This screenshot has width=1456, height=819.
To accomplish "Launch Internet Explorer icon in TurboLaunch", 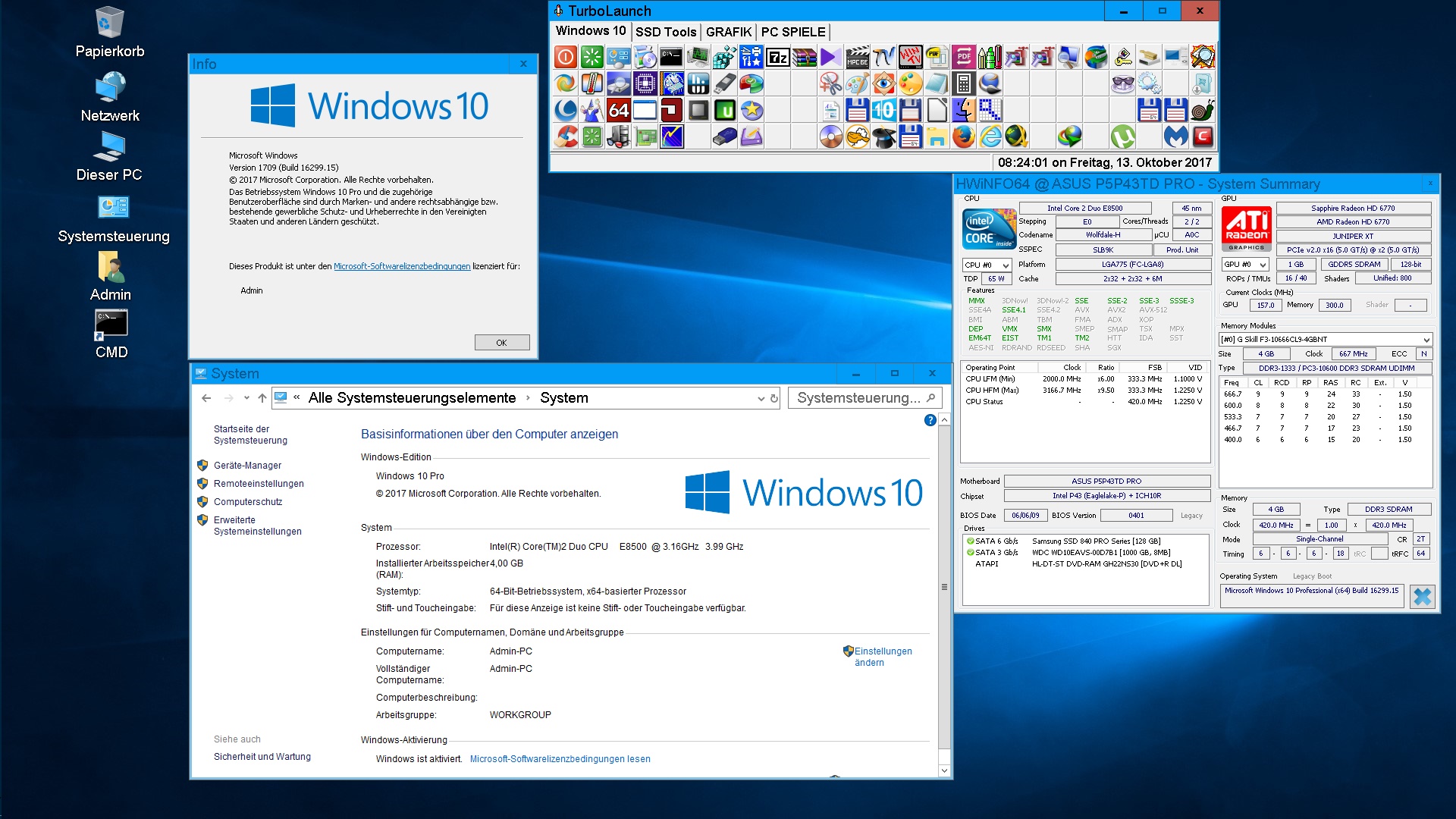I will pyautogui.click(x=990, y=136).
